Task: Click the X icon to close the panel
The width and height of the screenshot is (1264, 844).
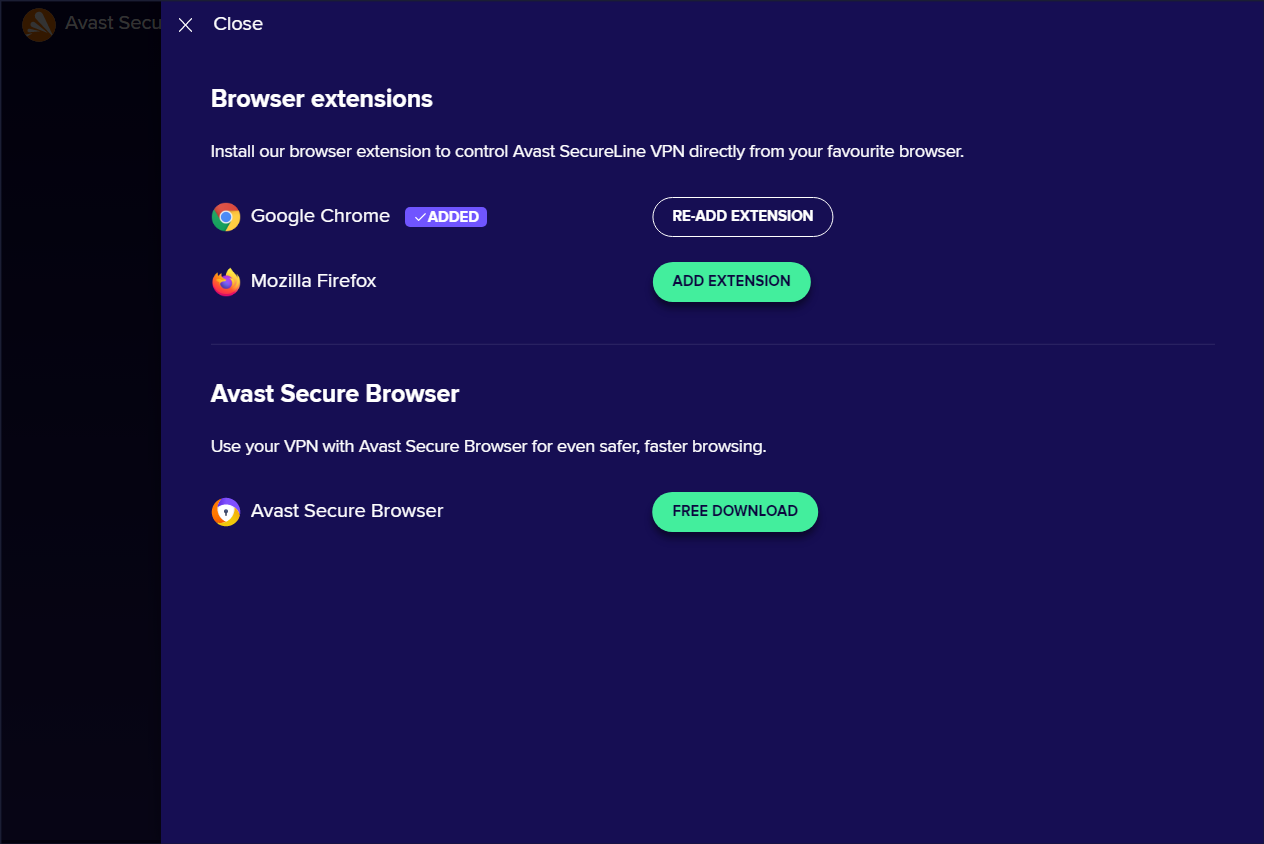Action: point(185,25)
